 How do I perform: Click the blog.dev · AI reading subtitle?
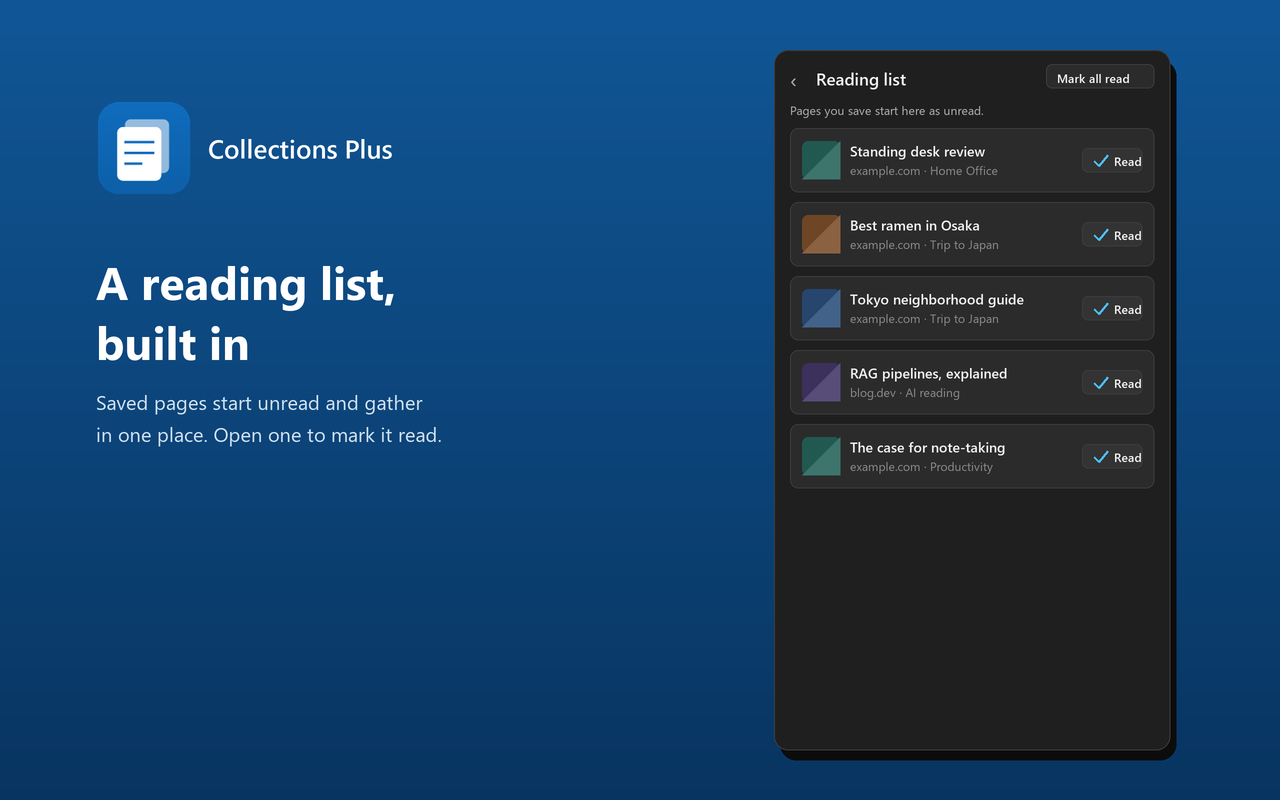[905, 393]
